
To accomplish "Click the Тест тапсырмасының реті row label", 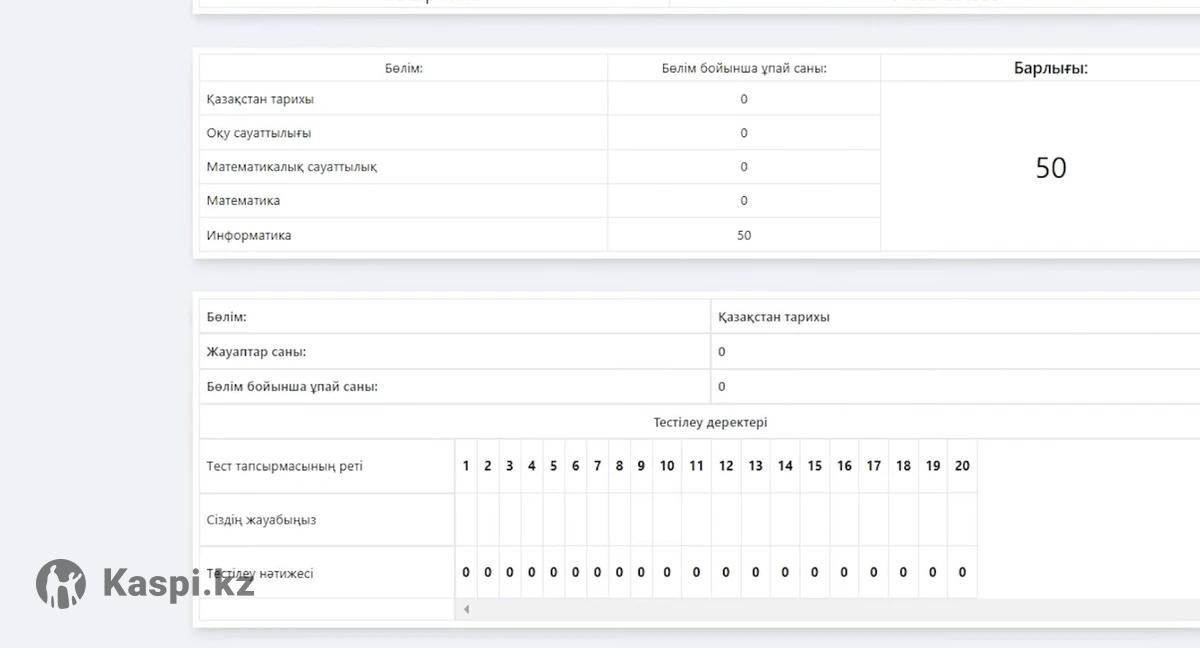I will click(284, 466).
